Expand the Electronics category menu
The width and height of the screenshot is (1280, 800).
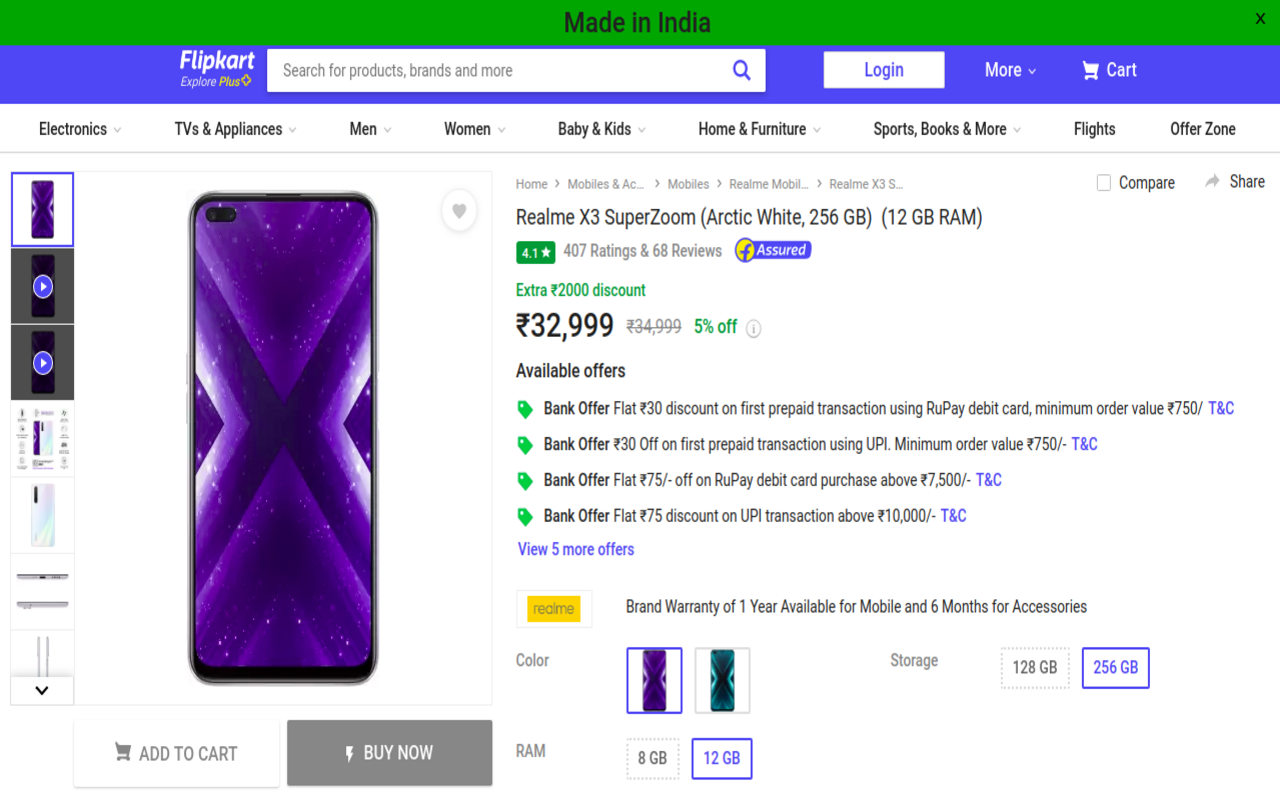point(80,129)
